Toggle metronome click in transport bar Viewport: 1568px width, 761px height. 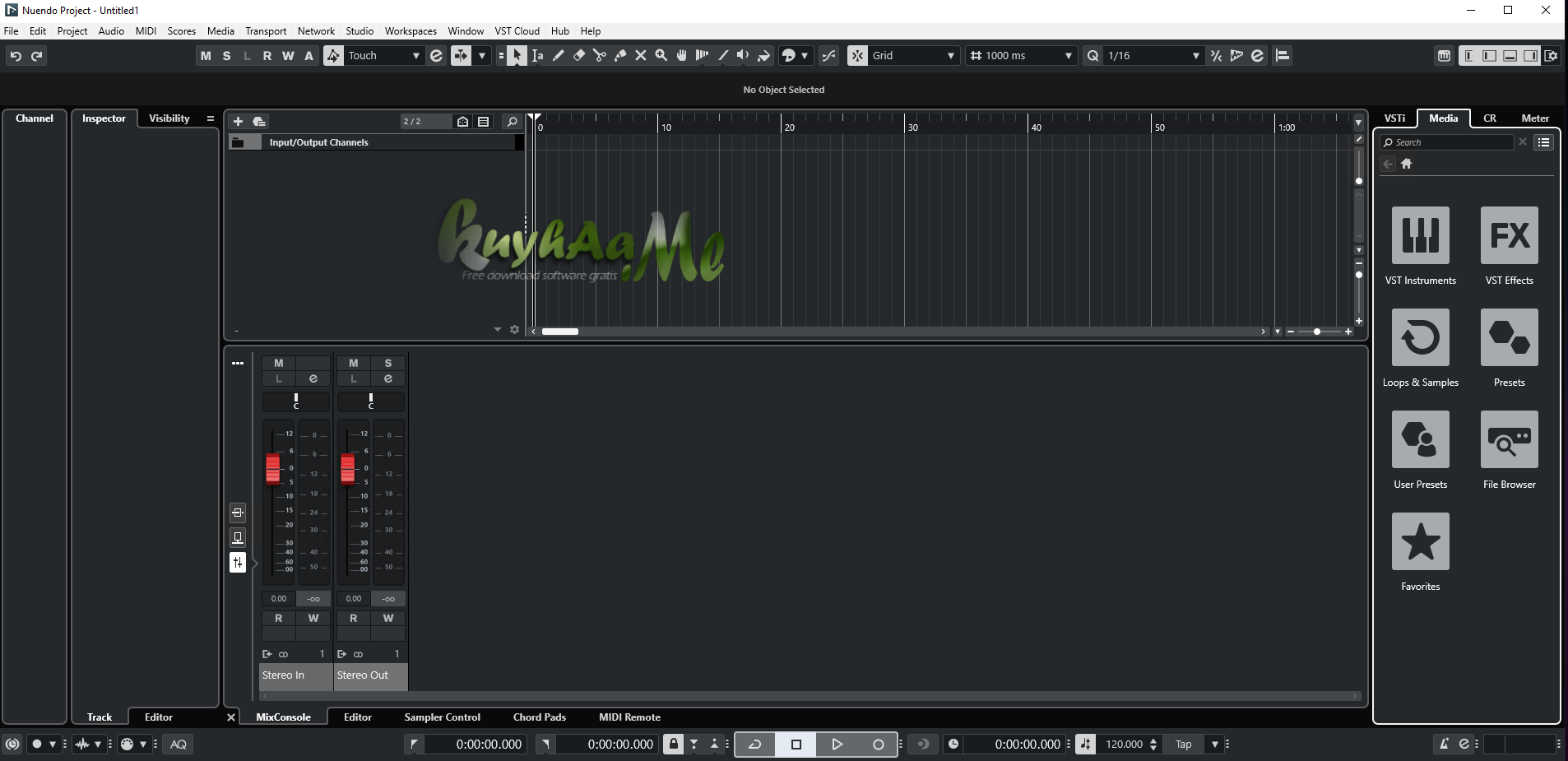(1444, 744)
